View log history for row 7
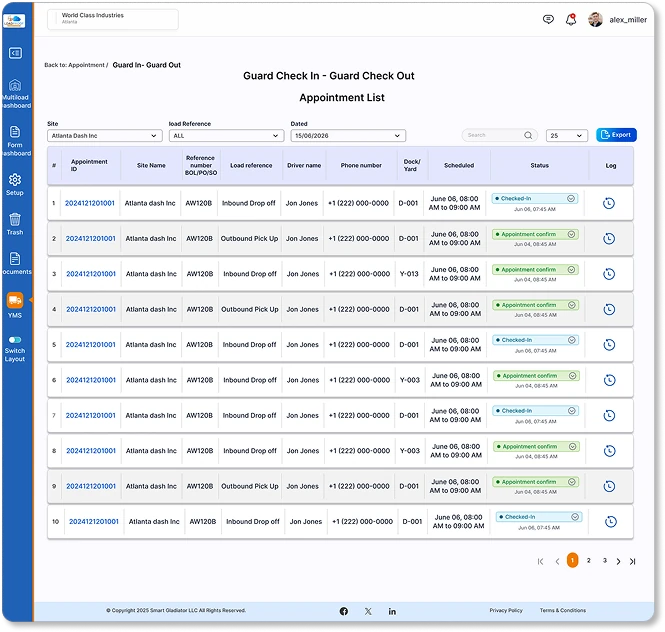665x632 pixels. coord(609,416)
